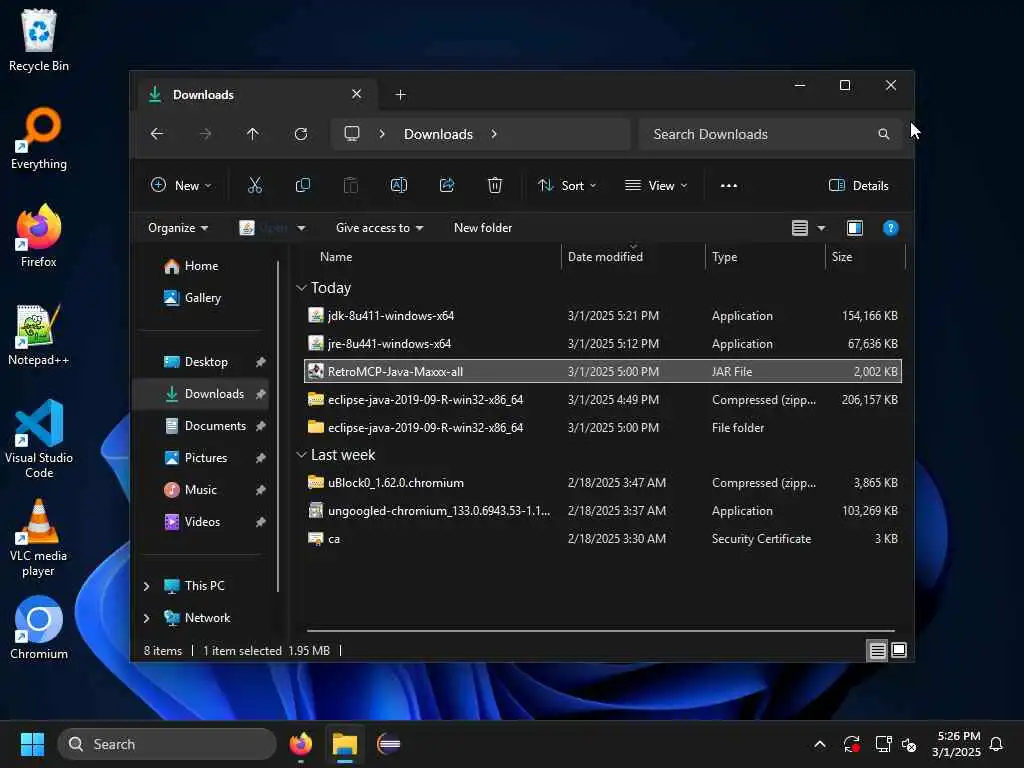
Task: Open Music in navigation pane
Action: tap(200, 490)
